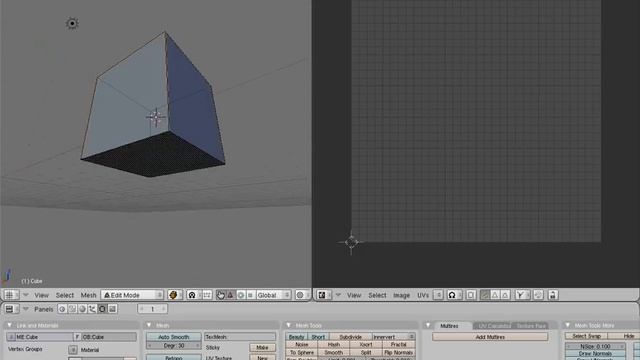Screen dimensions: 640x360
Task: Click the viewport shading draw type icon
Action: [174, 295]
